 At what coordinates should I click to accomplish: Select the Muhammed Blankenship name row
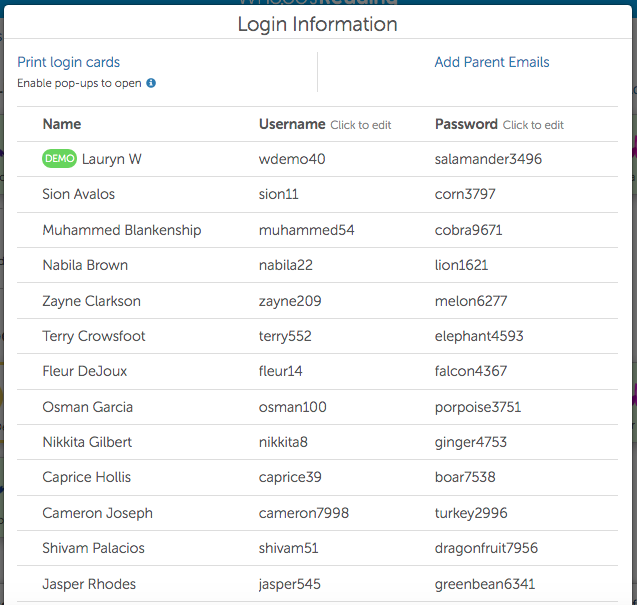tap(121, 230)
